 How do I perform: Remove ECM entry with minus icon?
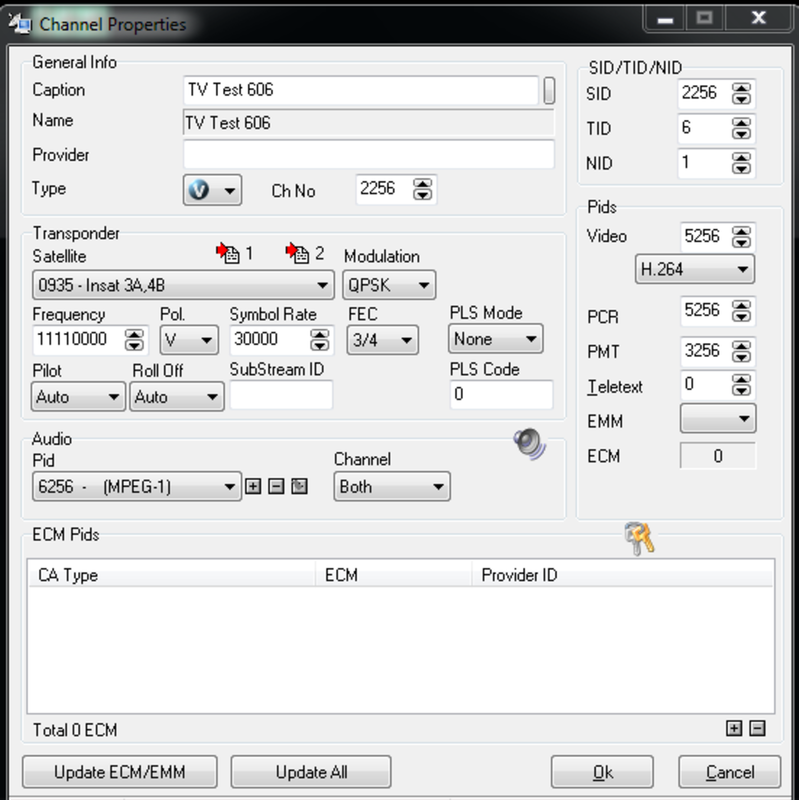tap(757, 728)
